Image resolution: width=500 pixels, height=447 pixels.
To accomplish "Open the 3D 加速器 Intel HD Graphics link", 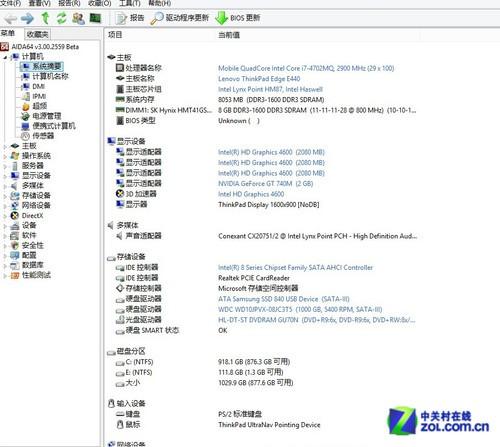I will tap(251, 194).
